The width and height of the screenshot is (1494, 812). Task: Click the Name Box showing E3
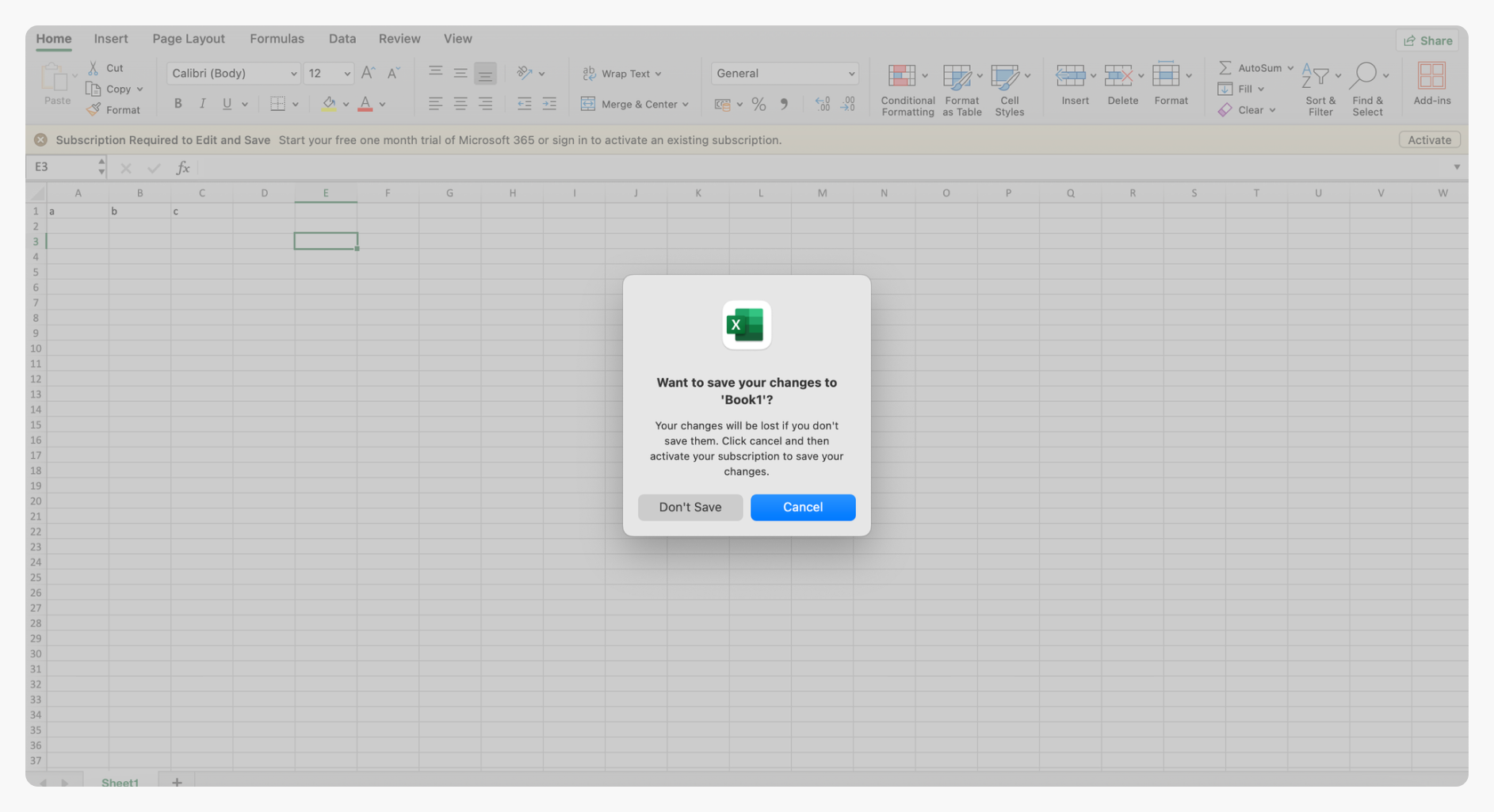pos(63,167)
